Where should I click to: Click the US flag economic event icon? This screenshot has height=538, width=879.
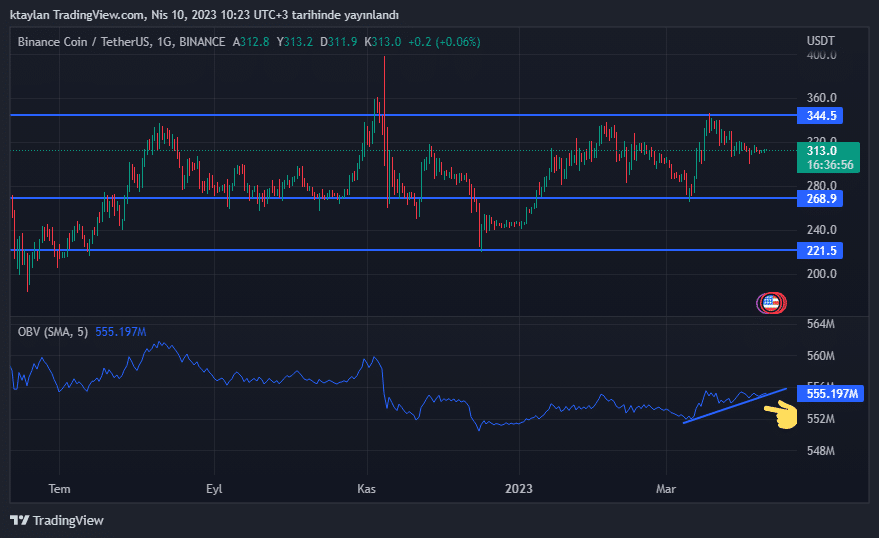tap(771, 303)
